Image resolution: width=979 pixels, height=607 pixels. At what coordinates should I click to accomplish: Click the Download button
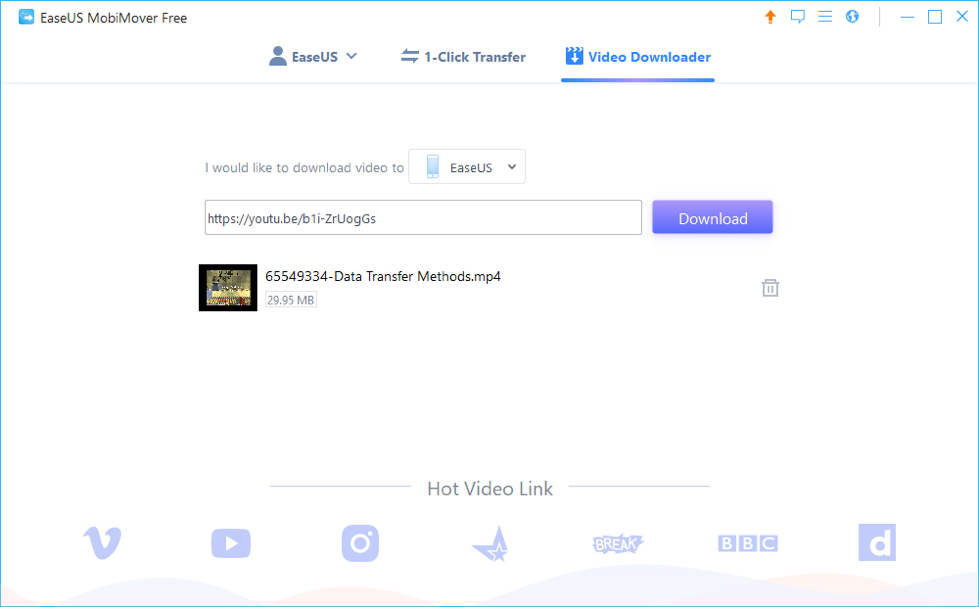(x=712, y=217)
